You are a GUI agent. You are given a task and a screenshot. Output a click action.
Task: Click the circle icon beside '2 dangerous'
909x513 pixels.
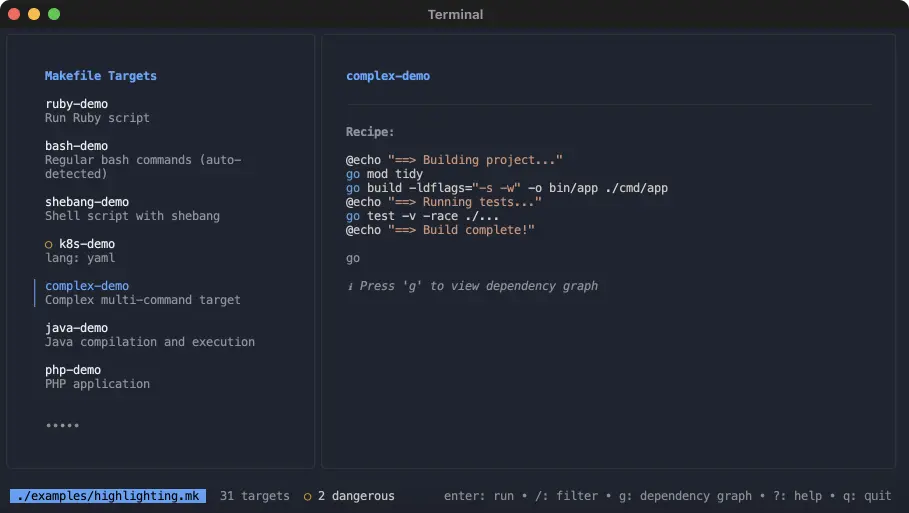307,496
